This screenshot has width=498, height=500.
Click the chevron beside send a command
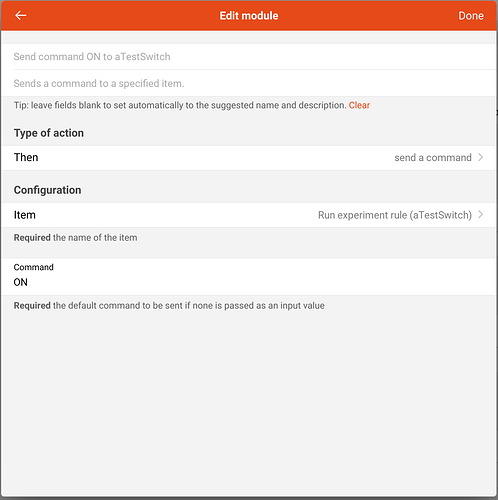480,157
